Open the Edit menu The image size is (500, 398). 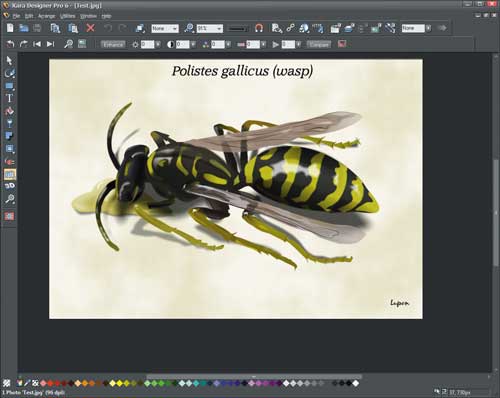(29, 16)
